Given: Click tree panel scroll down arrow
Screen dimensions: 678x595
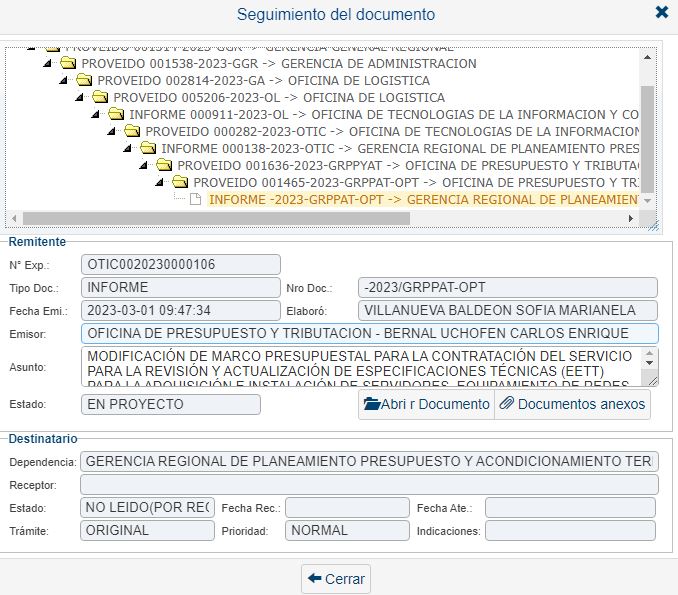Looking at the screenshot, I should [x=647, y=201].
